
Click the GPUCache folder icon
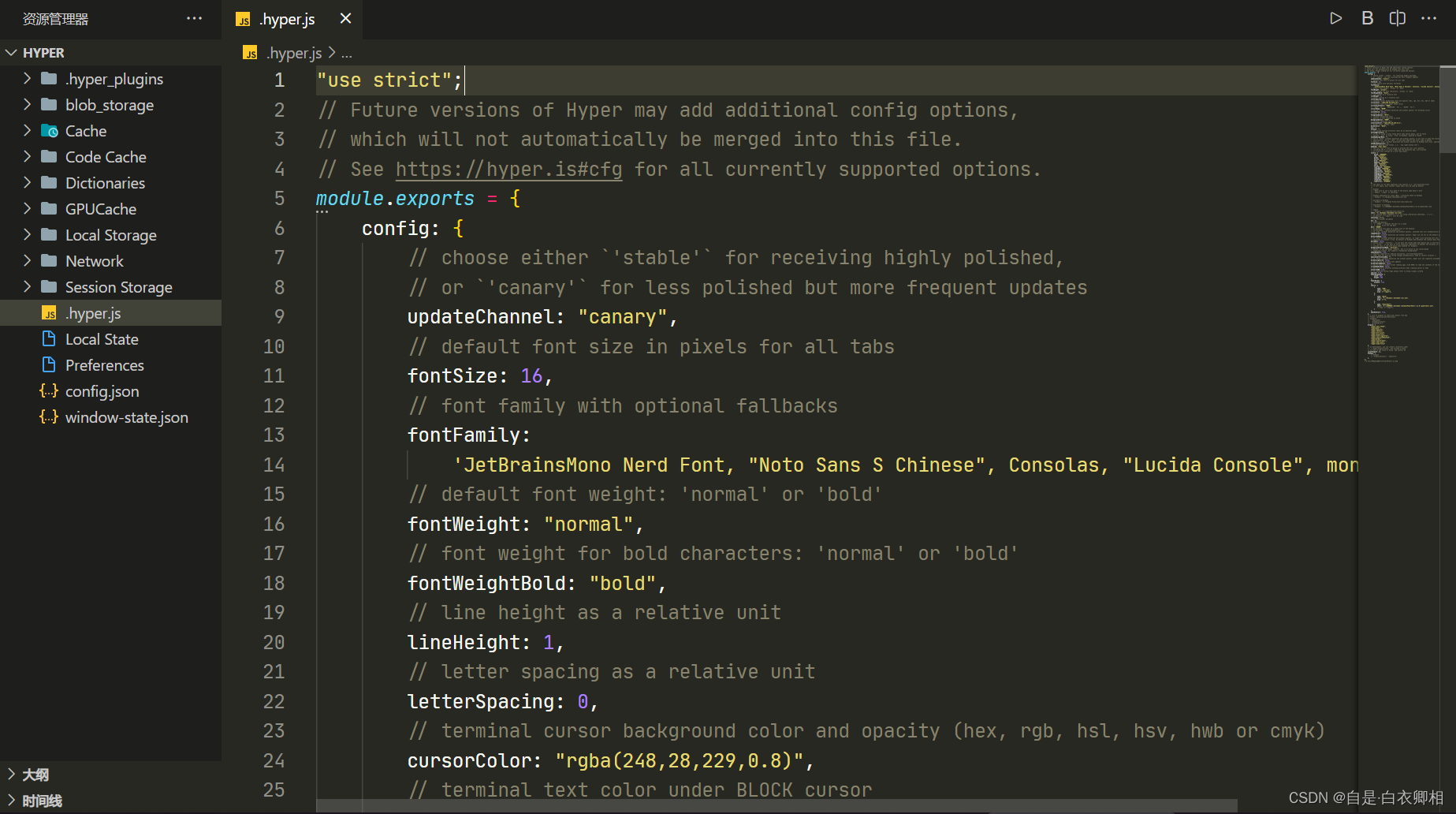49,208
